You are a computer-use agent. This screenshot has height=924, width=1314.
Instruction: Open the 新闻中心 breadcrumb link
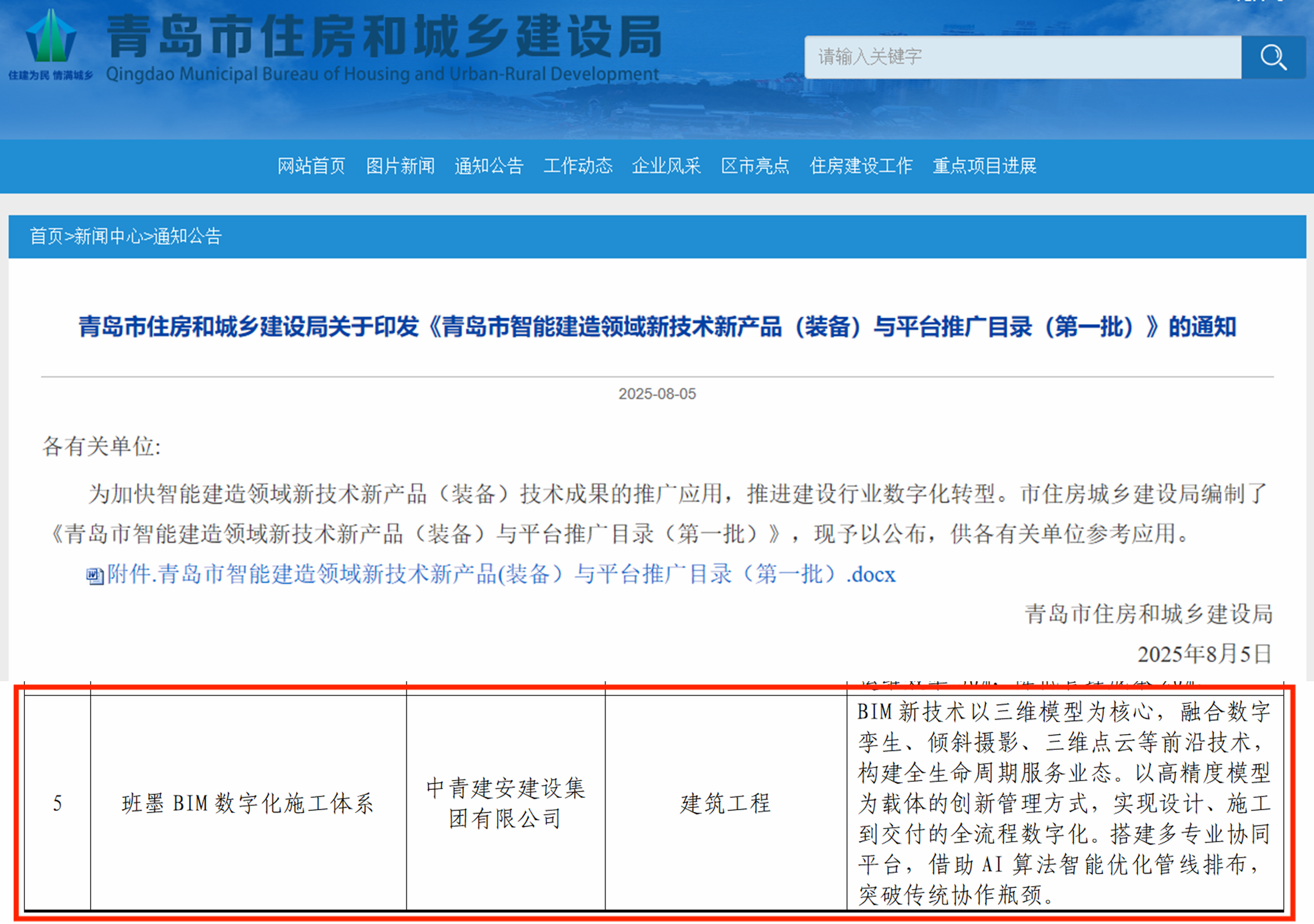[108, 236]
